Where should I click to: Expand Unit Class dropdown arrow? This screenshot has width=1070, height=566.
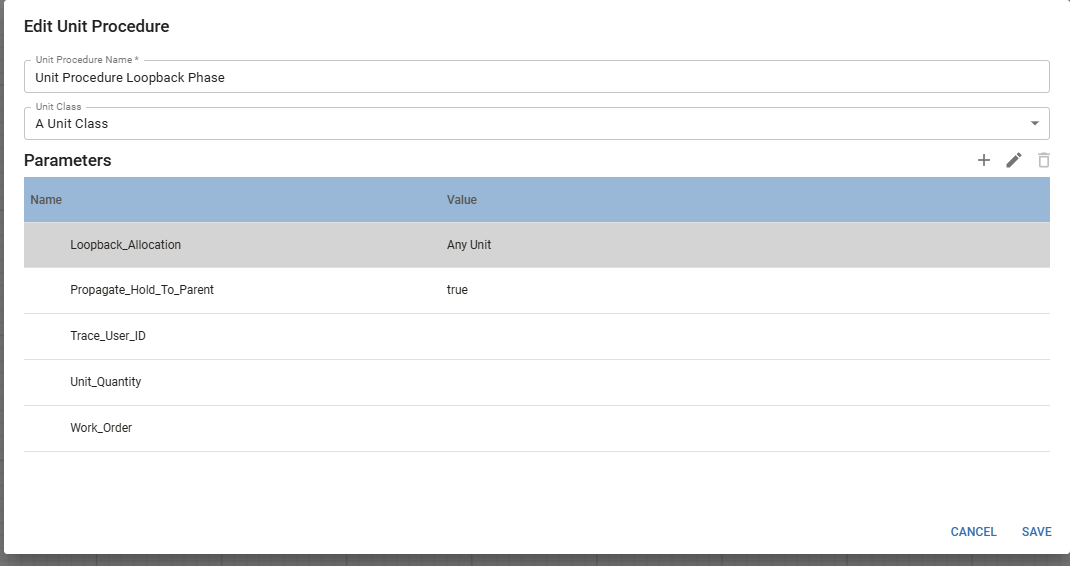pyautogui.click(x=1034, y=124)
